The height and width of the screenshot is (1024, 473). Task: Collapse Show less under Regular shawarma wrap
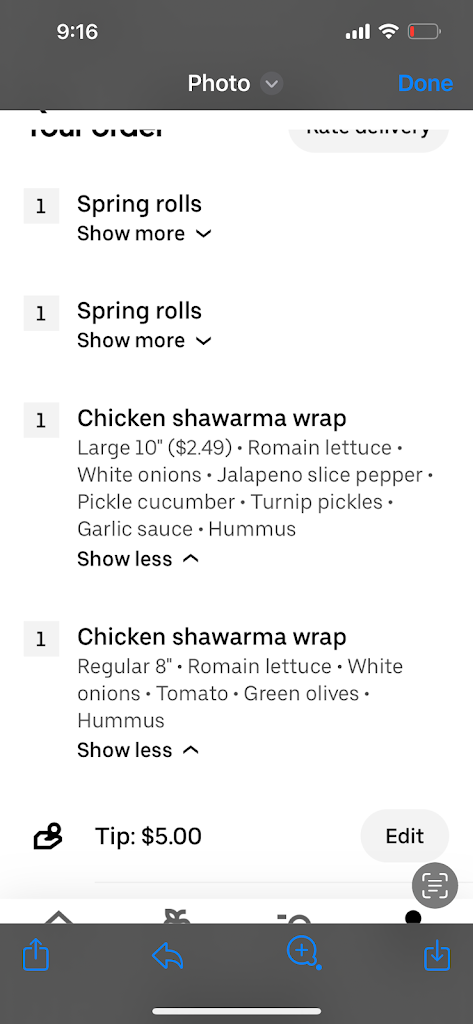[138, 750]
